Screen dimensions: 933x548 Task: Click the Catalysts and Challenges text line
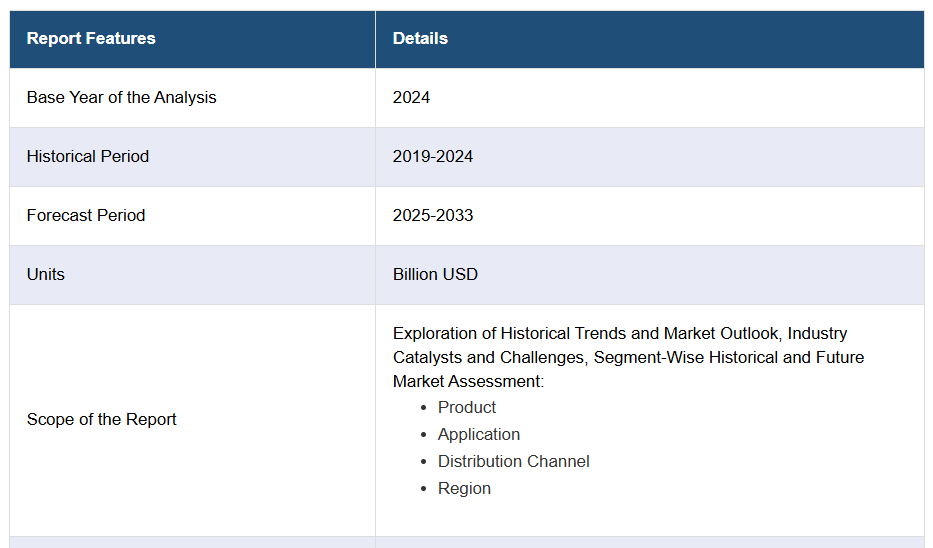[628, 358]
